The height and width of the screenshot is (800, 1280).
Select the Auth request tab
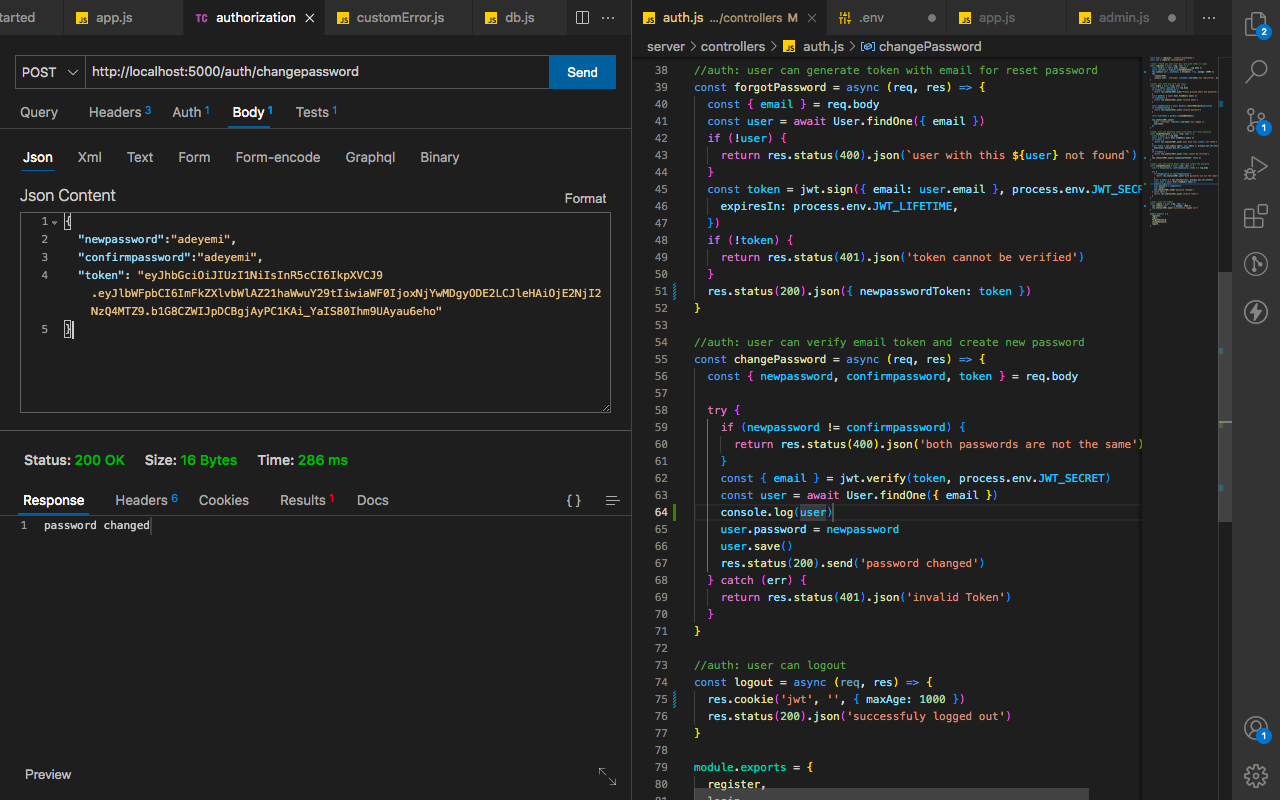[191, 112]
